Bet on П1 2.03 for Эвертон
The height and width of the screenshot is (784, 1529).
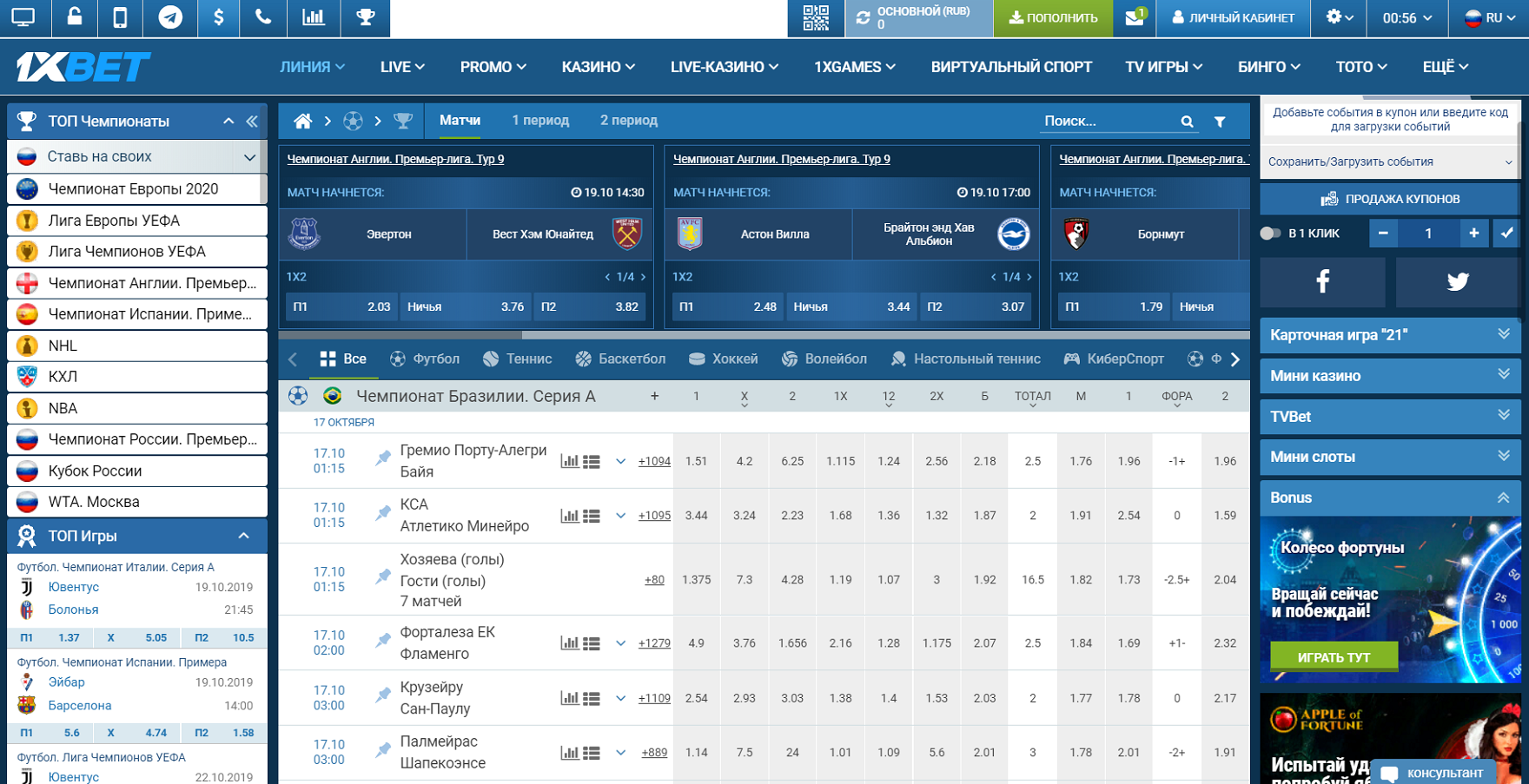point(341,306)
